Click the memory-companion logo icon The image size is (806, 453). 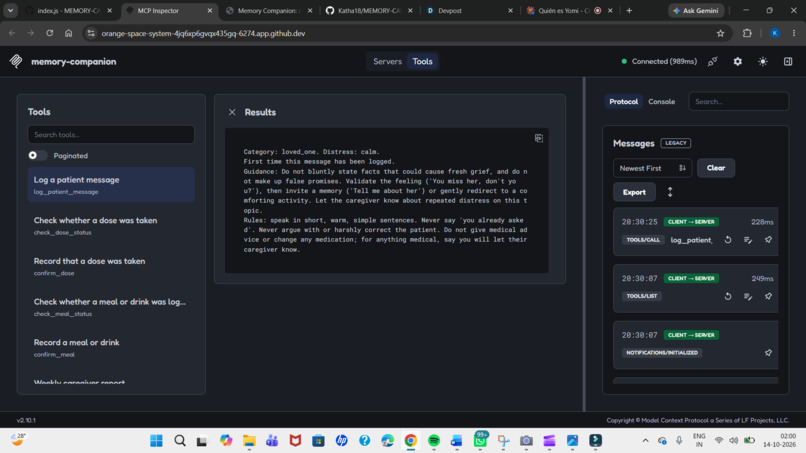(x=16, y=61)
